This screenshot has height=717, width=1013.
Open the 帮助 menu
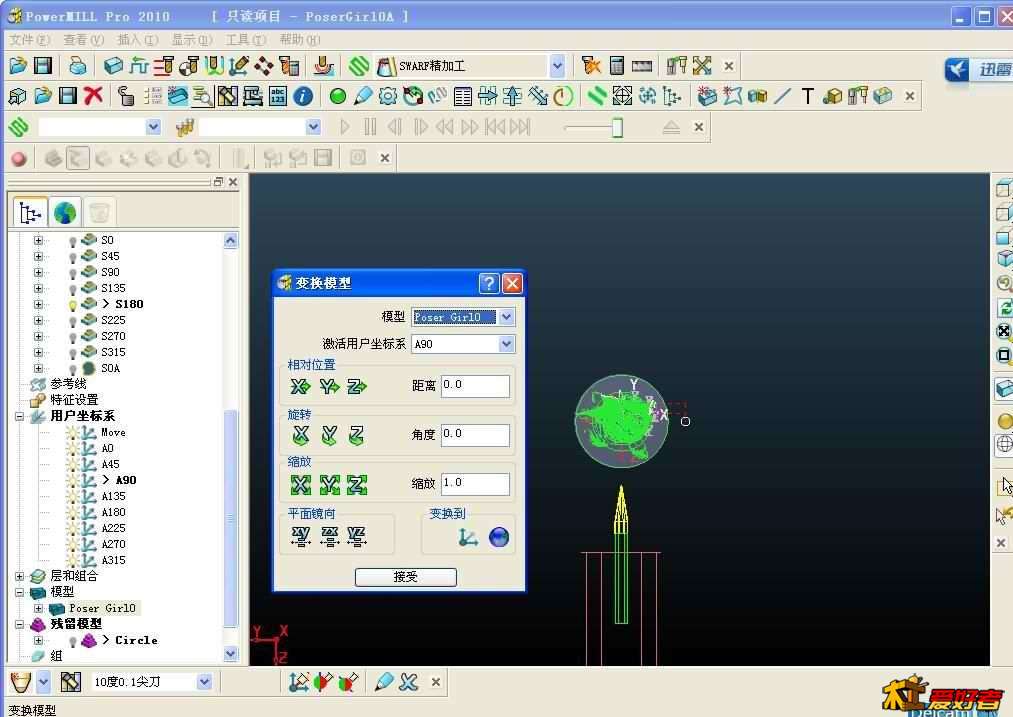click(x=300, y=39)
